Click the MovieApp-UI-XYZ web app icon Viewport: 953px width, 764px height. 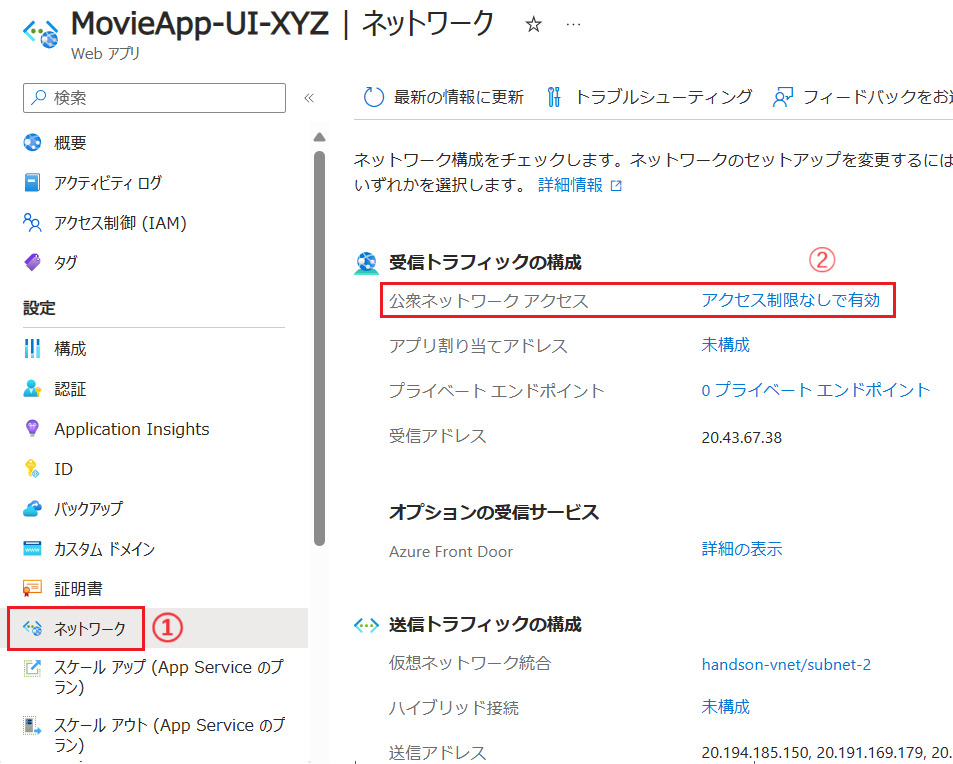41,32
